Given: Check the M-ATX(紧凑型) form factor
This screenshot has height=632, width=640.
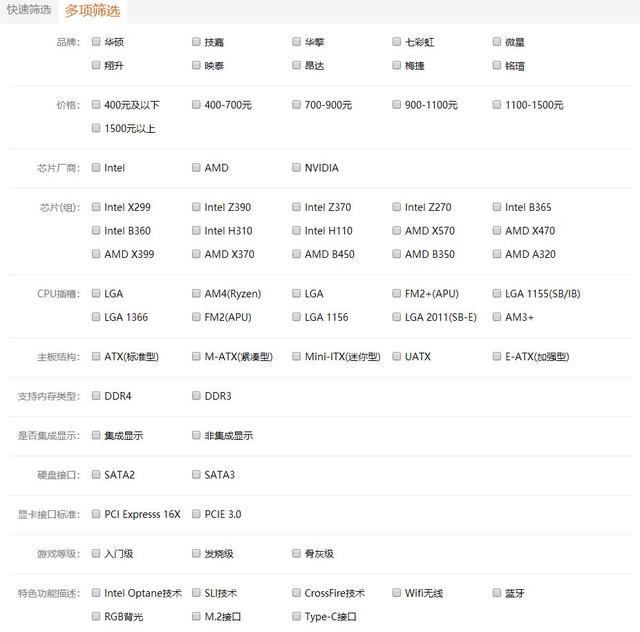Looking at the screenshot, I should [x=196, y=356].
